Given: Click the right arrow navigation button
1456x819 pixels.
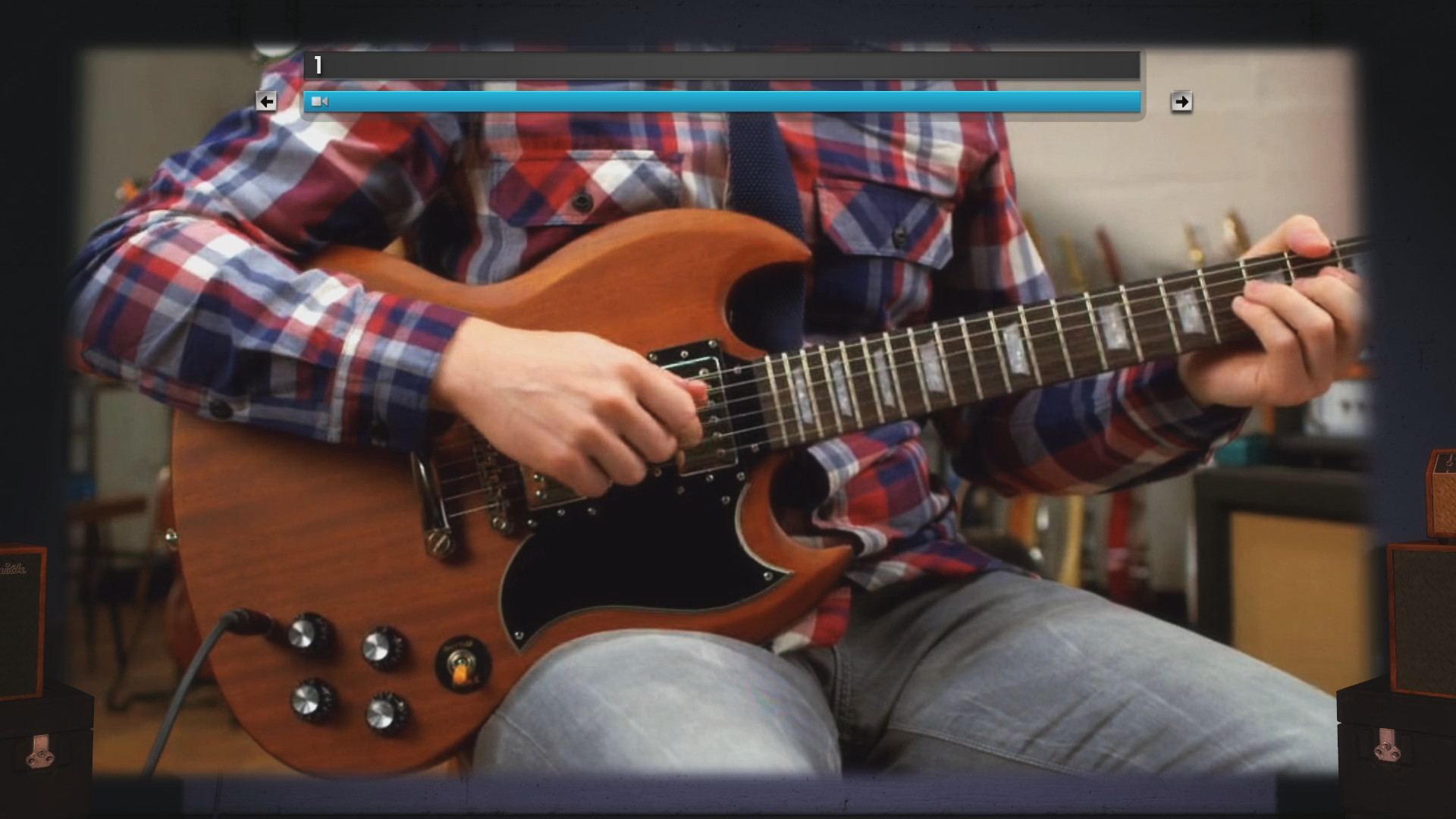Looking at the screenshot, I should tap(1181, 101).
